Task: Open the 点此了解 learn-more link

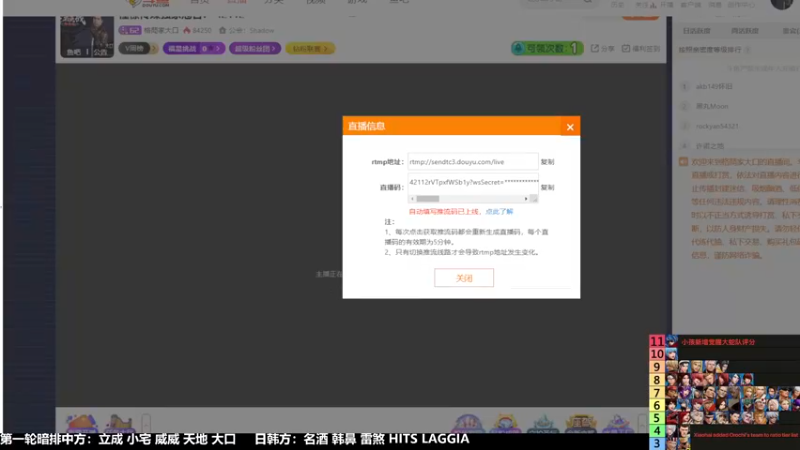Action: coord(499,212)
